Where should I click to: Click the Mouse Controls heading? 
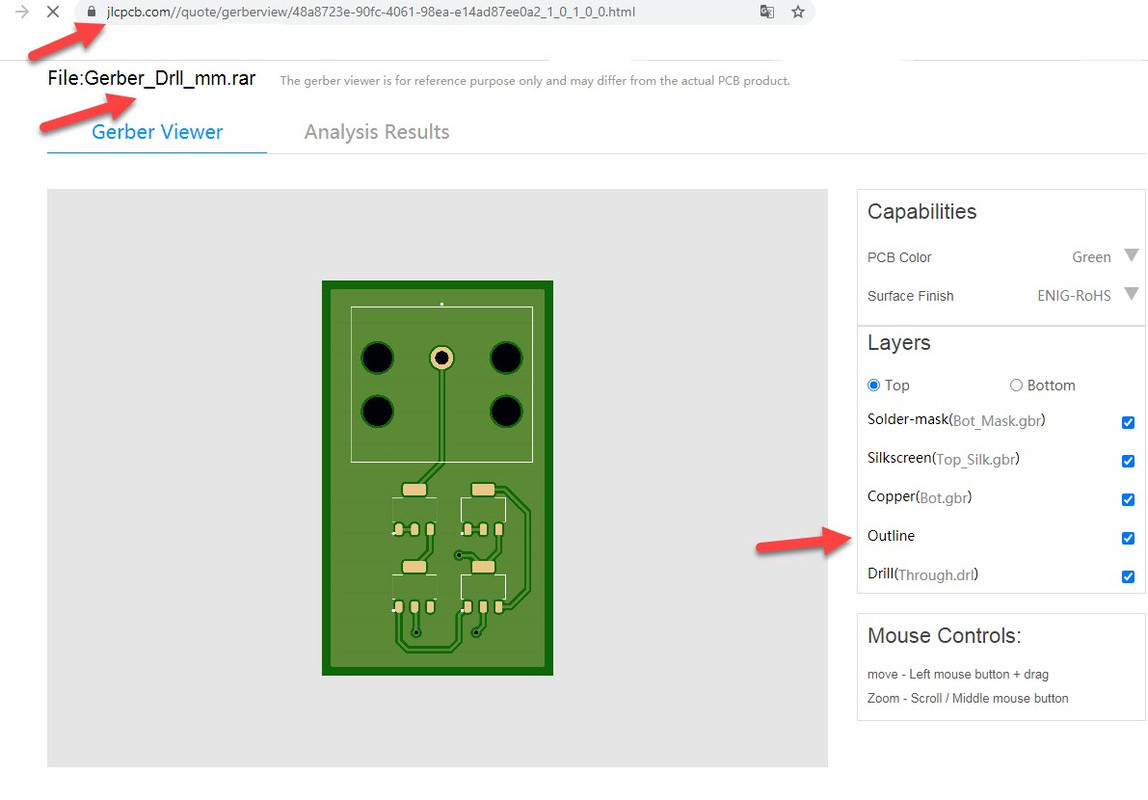click(x=944, y=635)
